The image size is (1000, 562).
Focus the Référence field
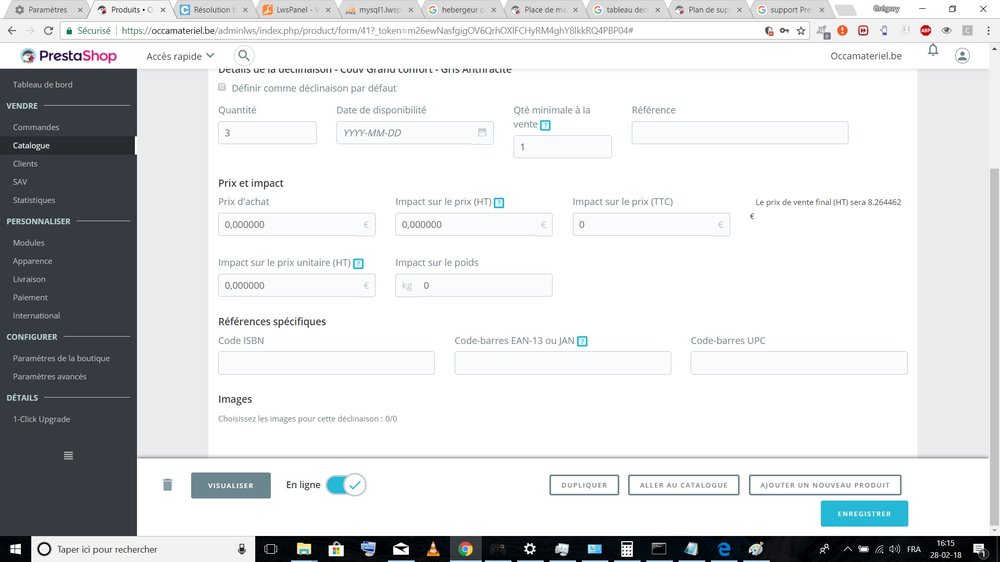click(x=740, y=133)
